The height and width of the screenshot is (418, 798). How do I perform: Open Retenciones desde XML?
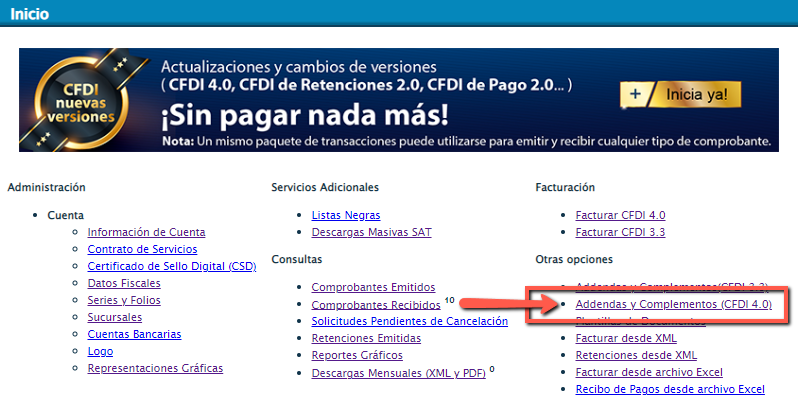(x=636, y=355)
